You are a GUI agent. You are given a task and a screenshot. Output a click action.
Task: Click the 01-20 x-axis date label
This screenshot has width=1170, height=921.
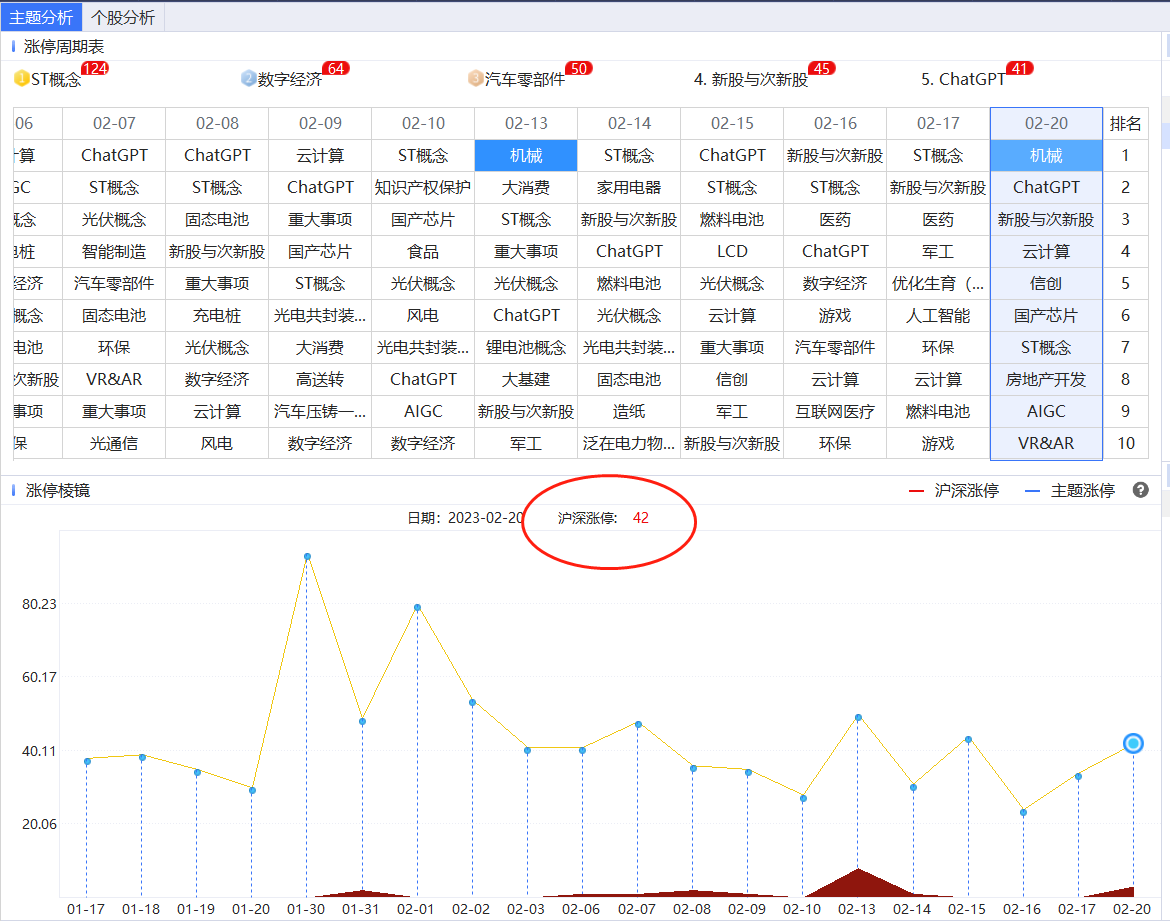pyautogui.click(x=251, y=909)
